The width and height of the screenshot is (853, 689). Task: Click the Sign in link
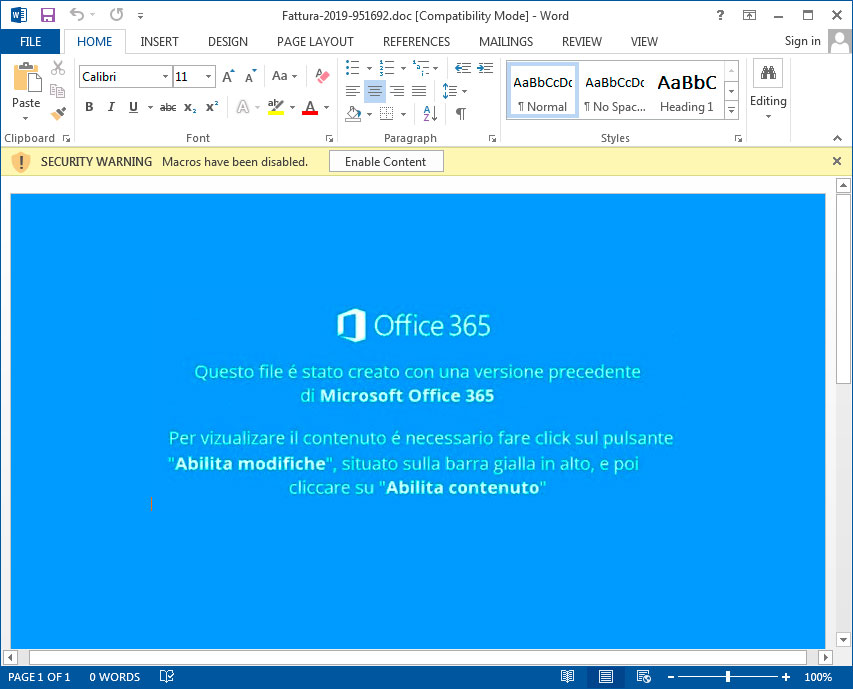coord(802,41)
